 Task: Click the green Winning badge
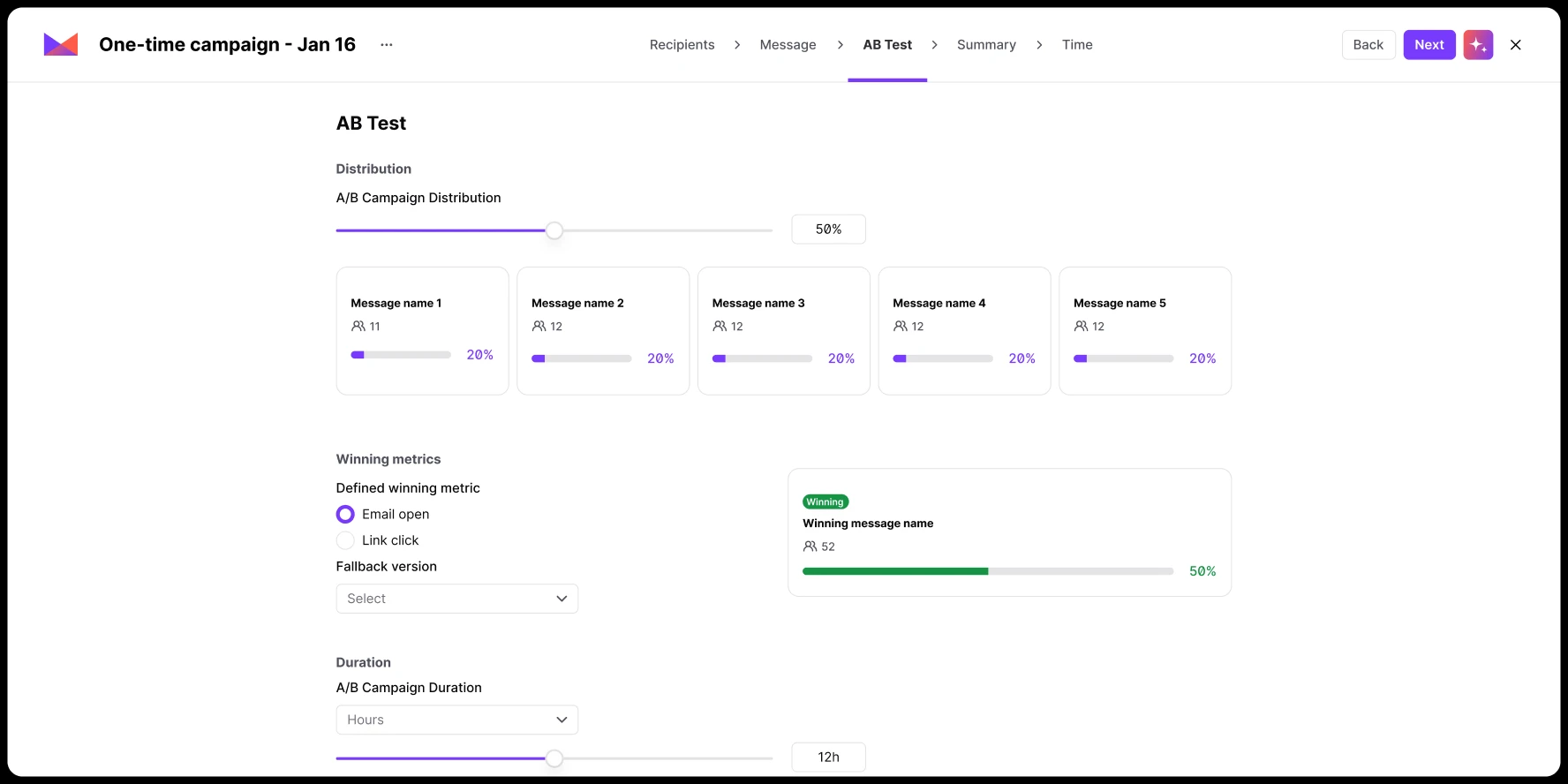point(825,501)
